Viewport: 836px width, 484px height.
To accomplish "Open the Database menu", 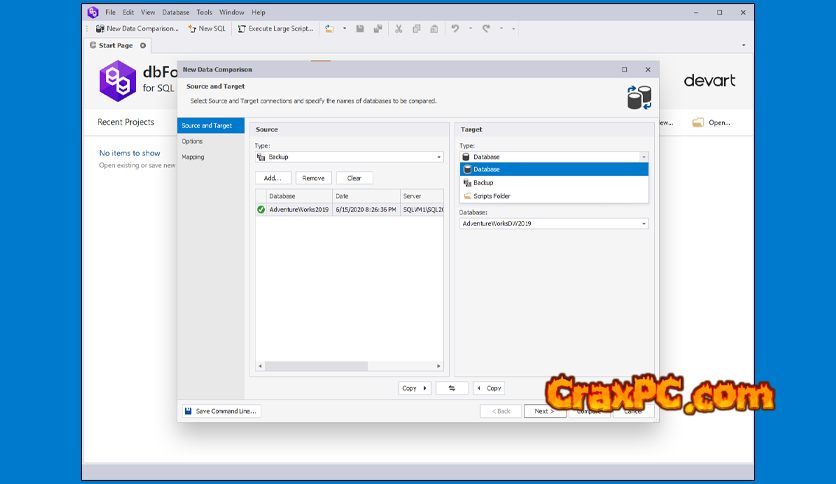I will click(x=175, y=12).
